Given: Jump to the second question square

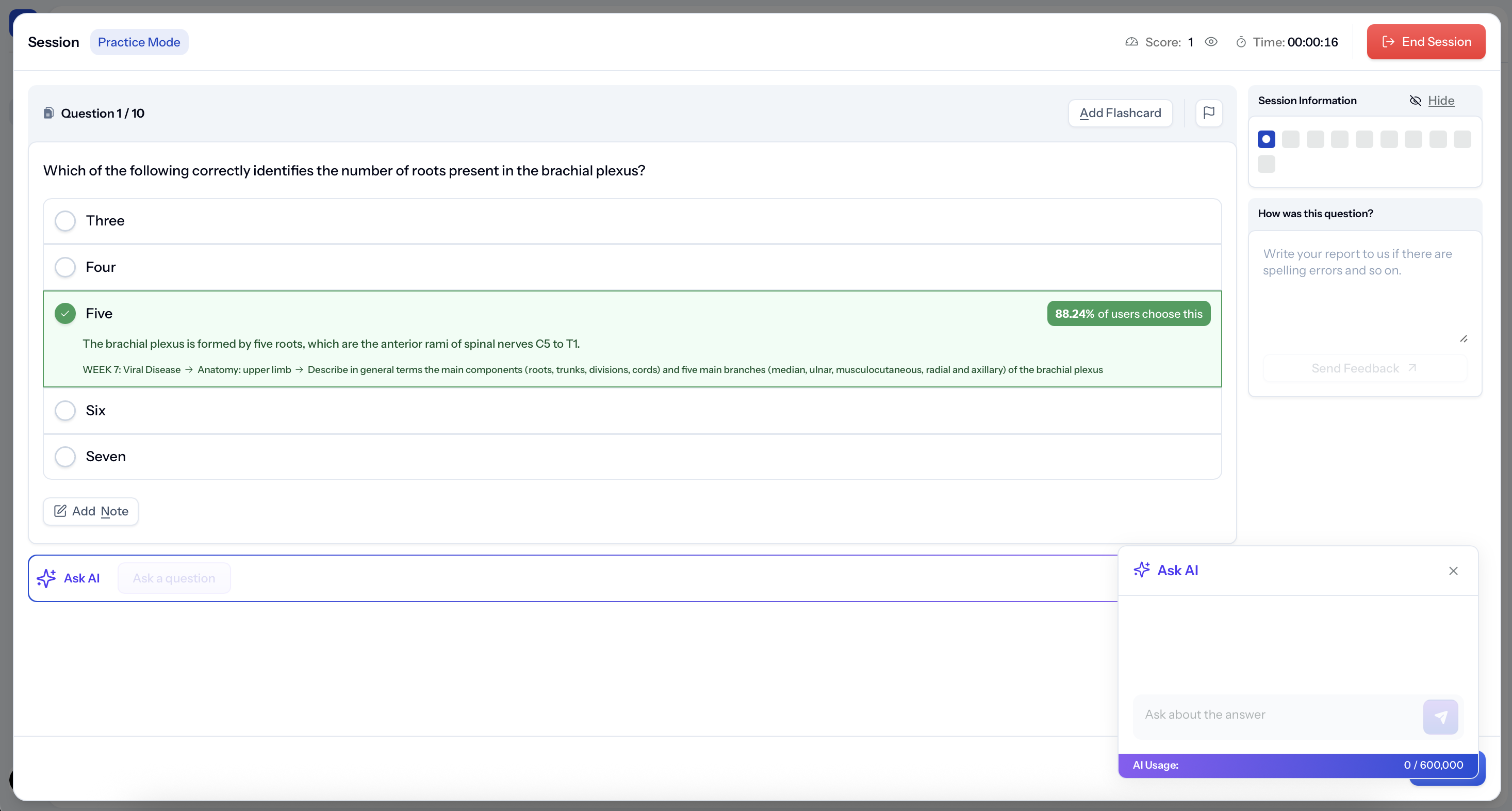Looking at the screenshot, I should [1290, 139].
